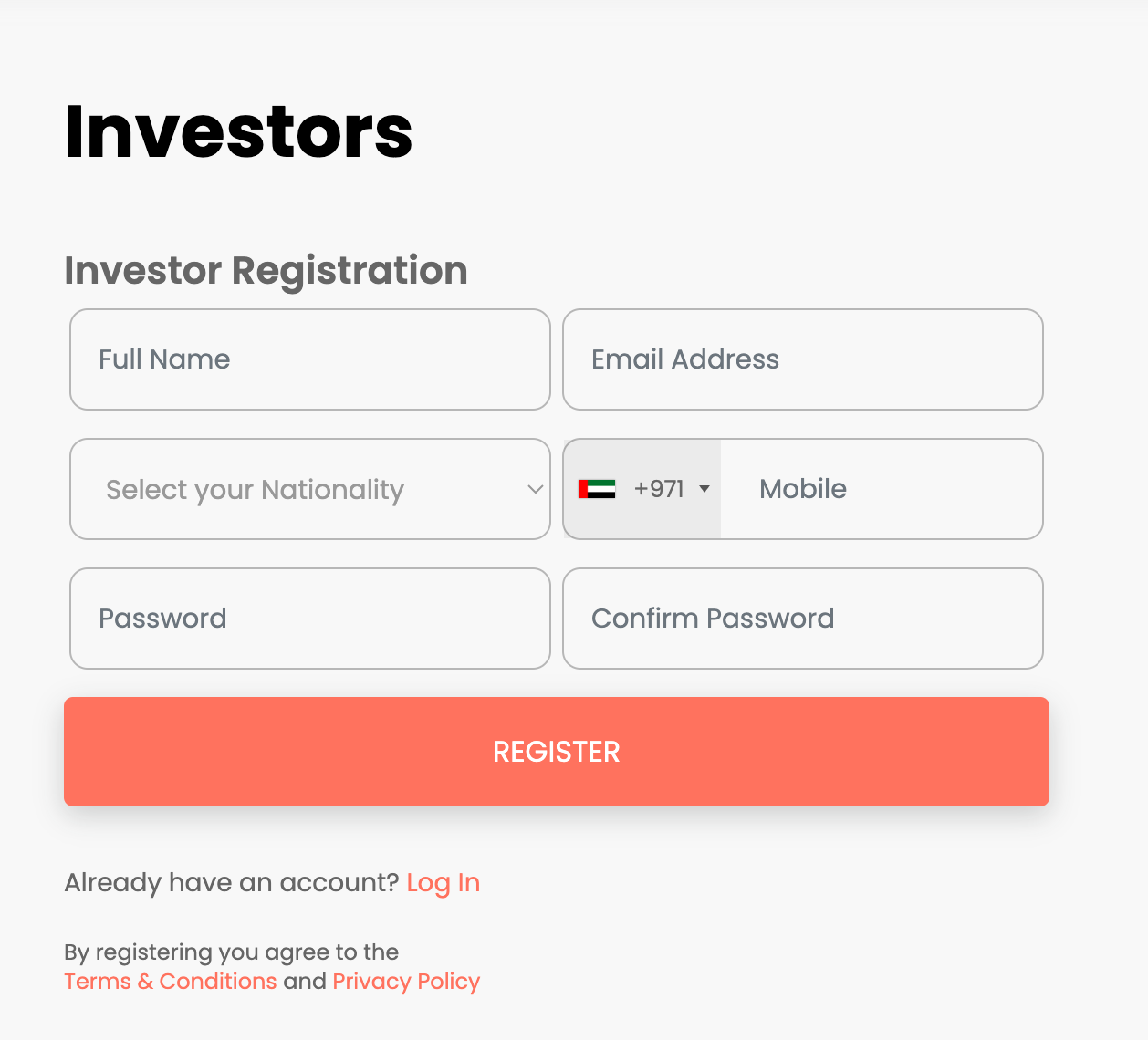Click the chevron on the nationality selector
This screenshot has height=1040, width=1148.
pyautogui.click(x=534, y=490)
